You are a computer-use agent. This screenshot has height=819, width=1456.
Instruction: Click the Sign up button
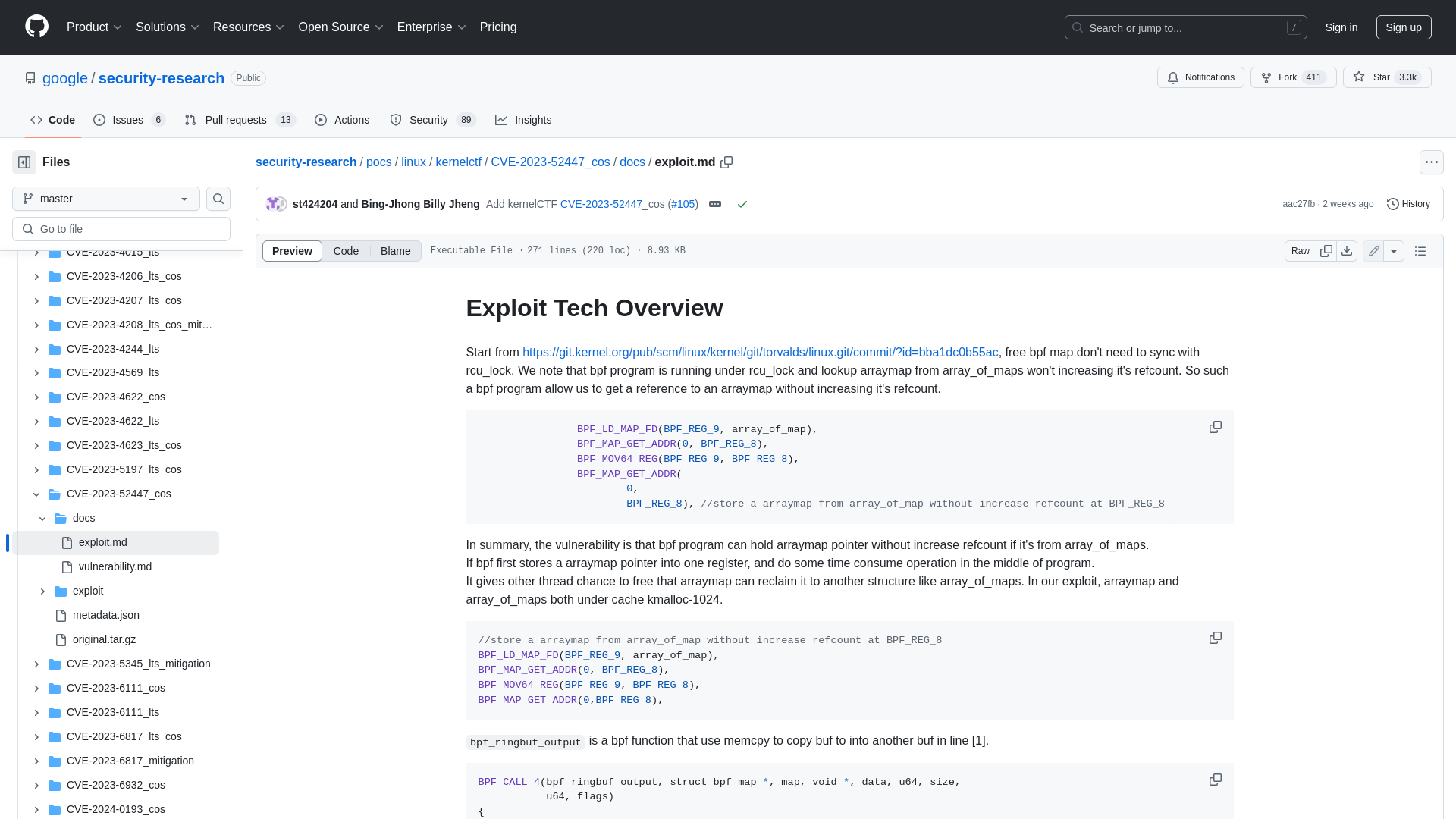tap(1404, 27)
